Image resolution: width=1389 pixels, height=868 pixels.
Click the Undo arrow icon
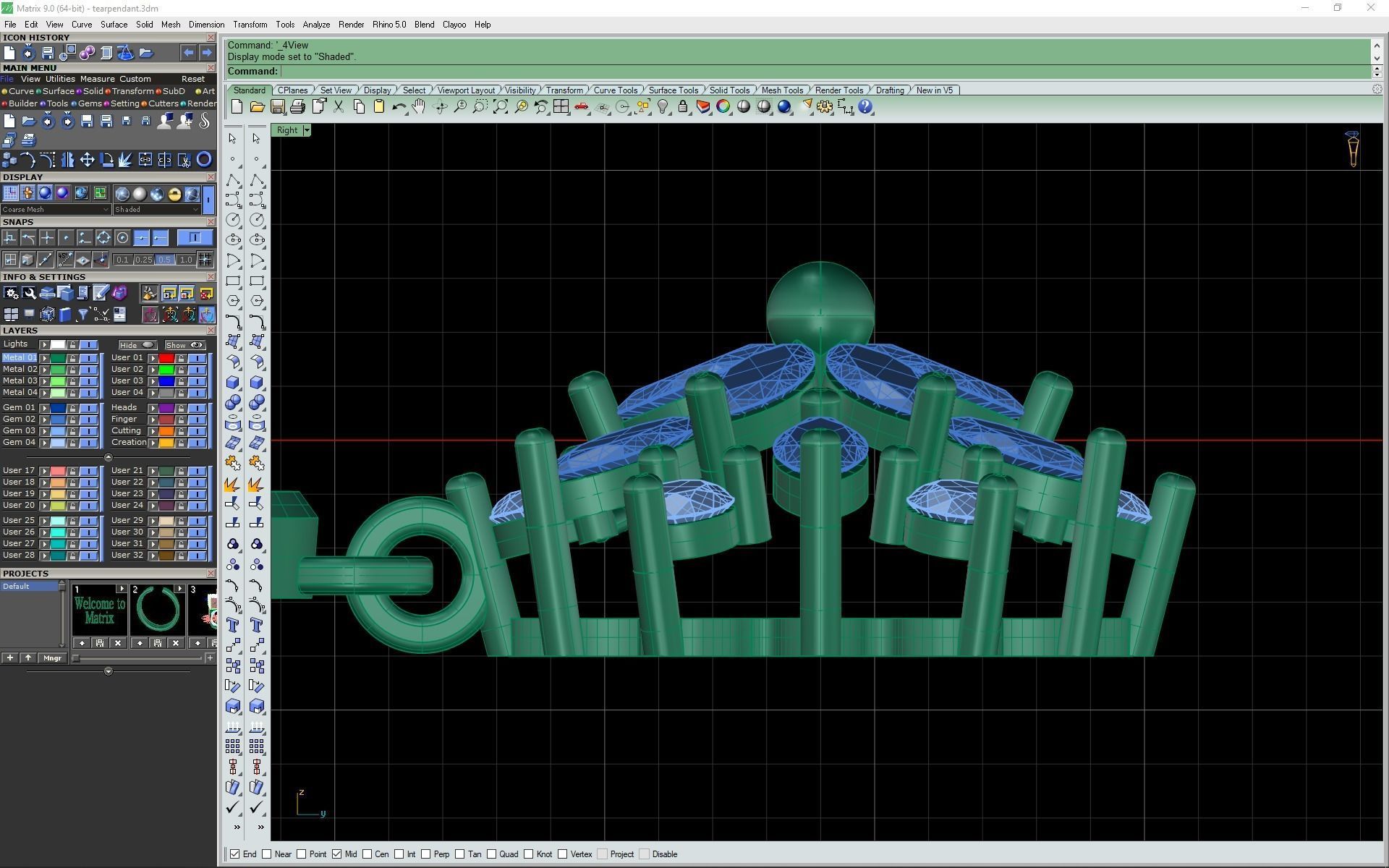coord(398,107)
